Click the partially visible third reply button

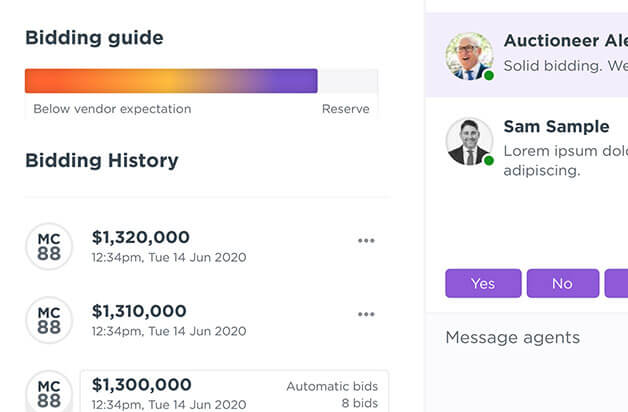tap(616, 283)
